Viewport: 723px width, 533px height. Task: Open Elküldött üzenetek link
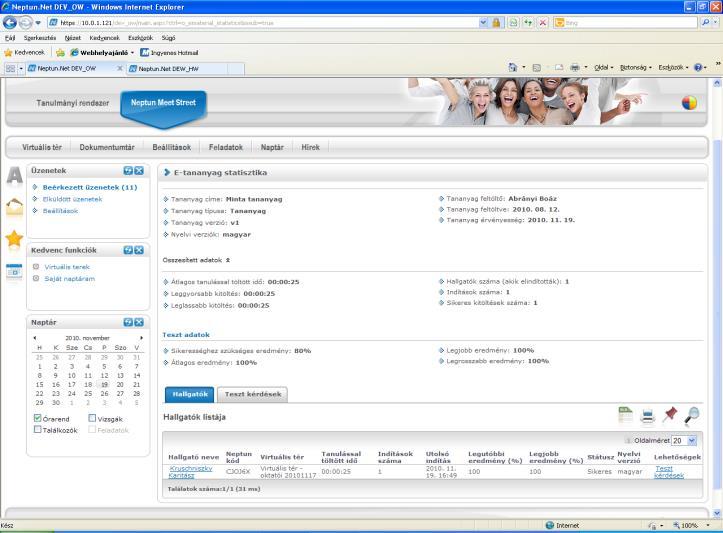(x=72, y=199)
